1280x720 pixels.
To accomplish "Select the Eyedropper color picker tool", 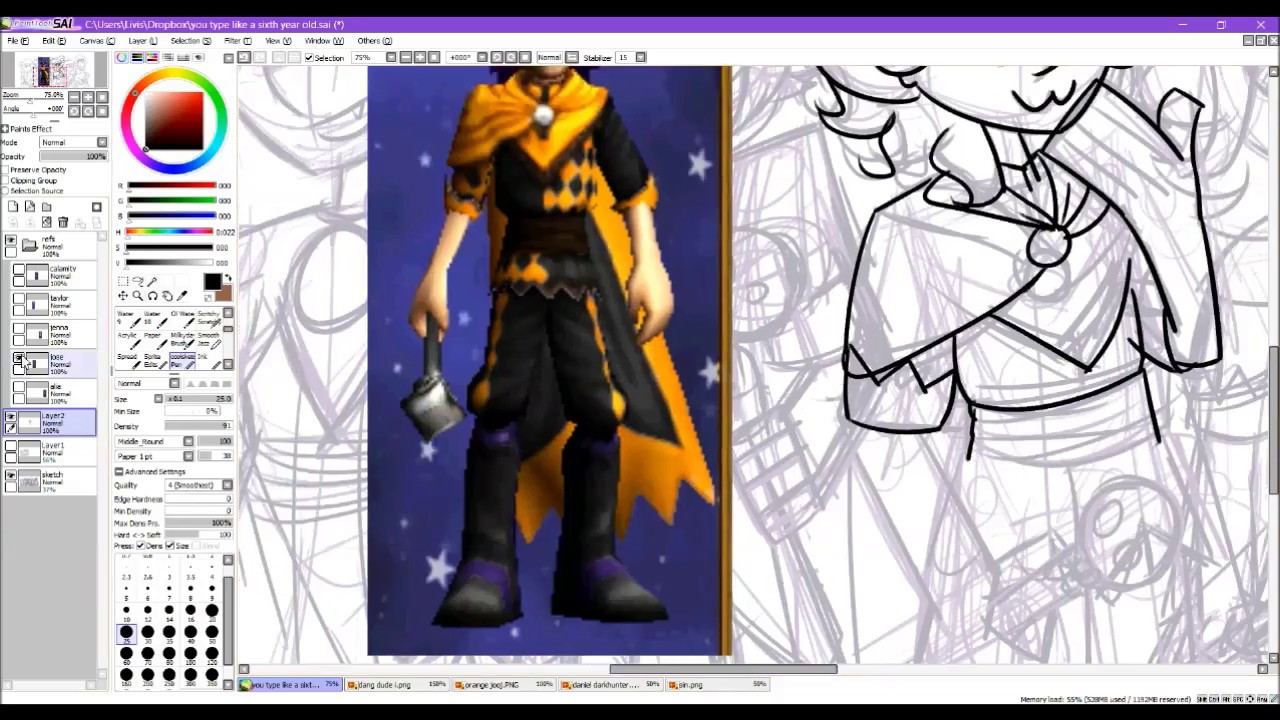I will click(182, 296).
